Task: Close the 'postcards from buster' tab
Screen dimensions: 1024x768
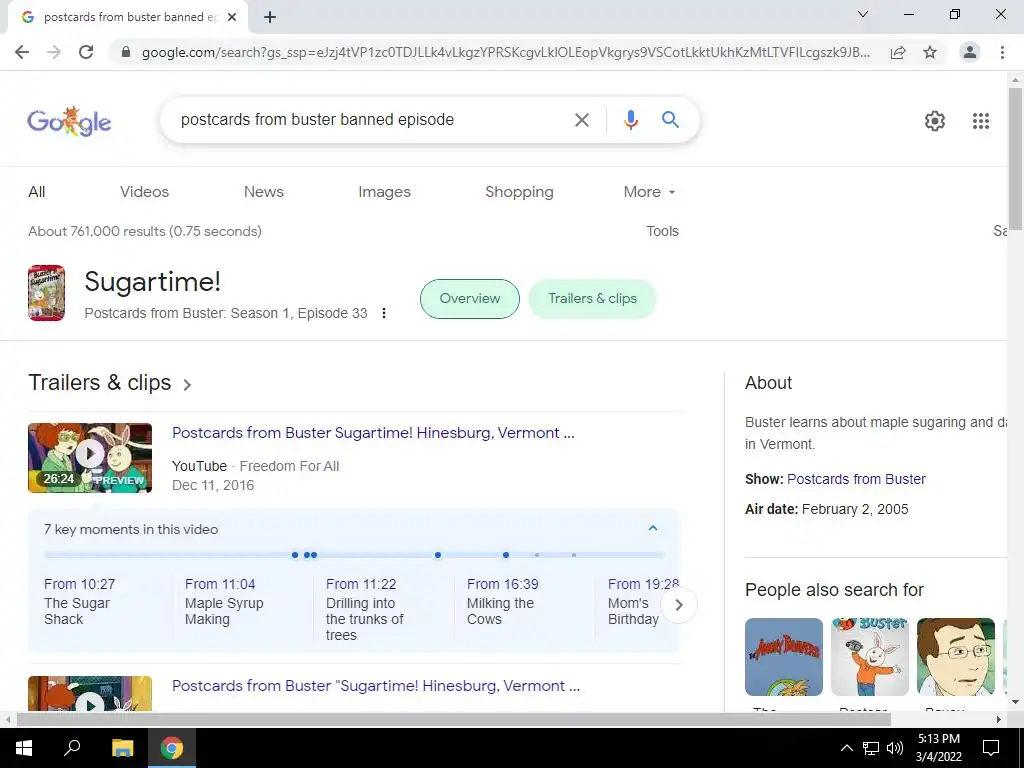Action: (232, 18)
